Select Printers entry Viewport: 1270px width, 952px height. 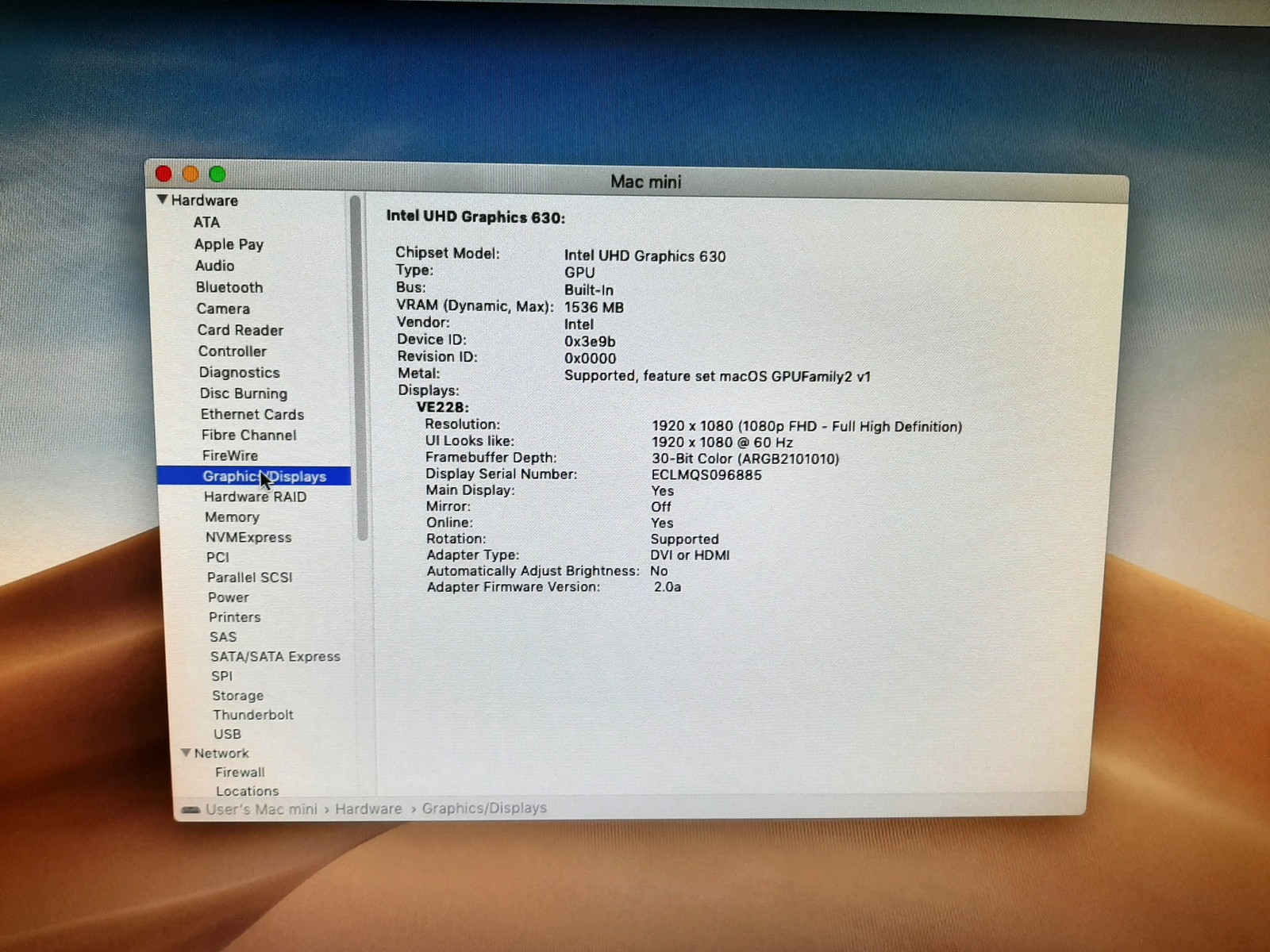(x=235, y=617)
